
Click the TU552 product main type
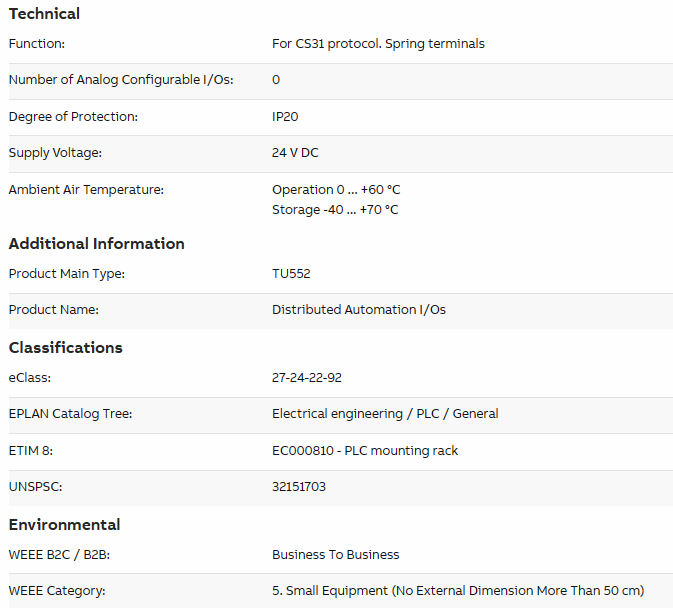click(291, 274)
